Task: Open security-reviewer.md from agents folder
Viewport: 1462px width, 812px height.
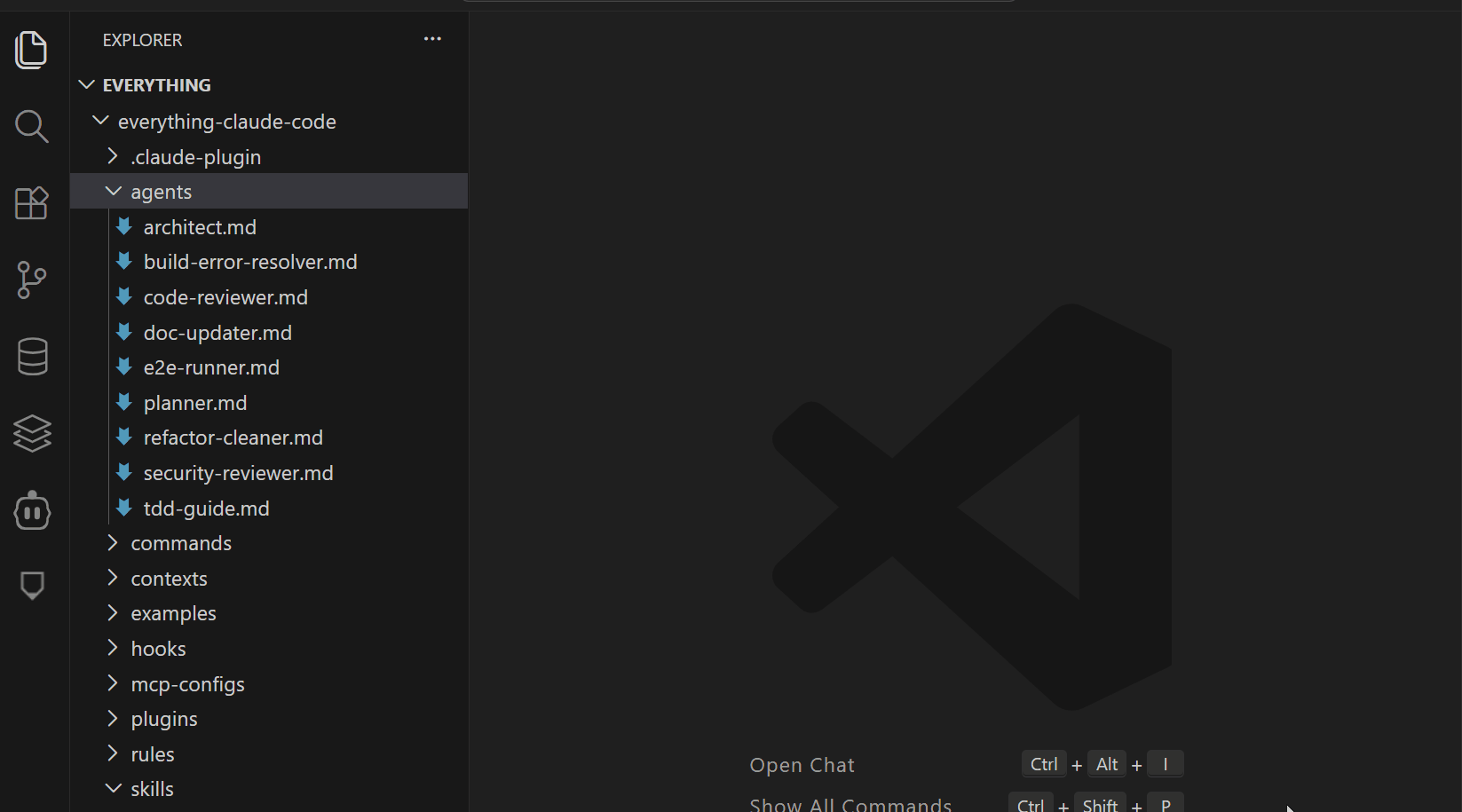Action: tap(239, 473)
